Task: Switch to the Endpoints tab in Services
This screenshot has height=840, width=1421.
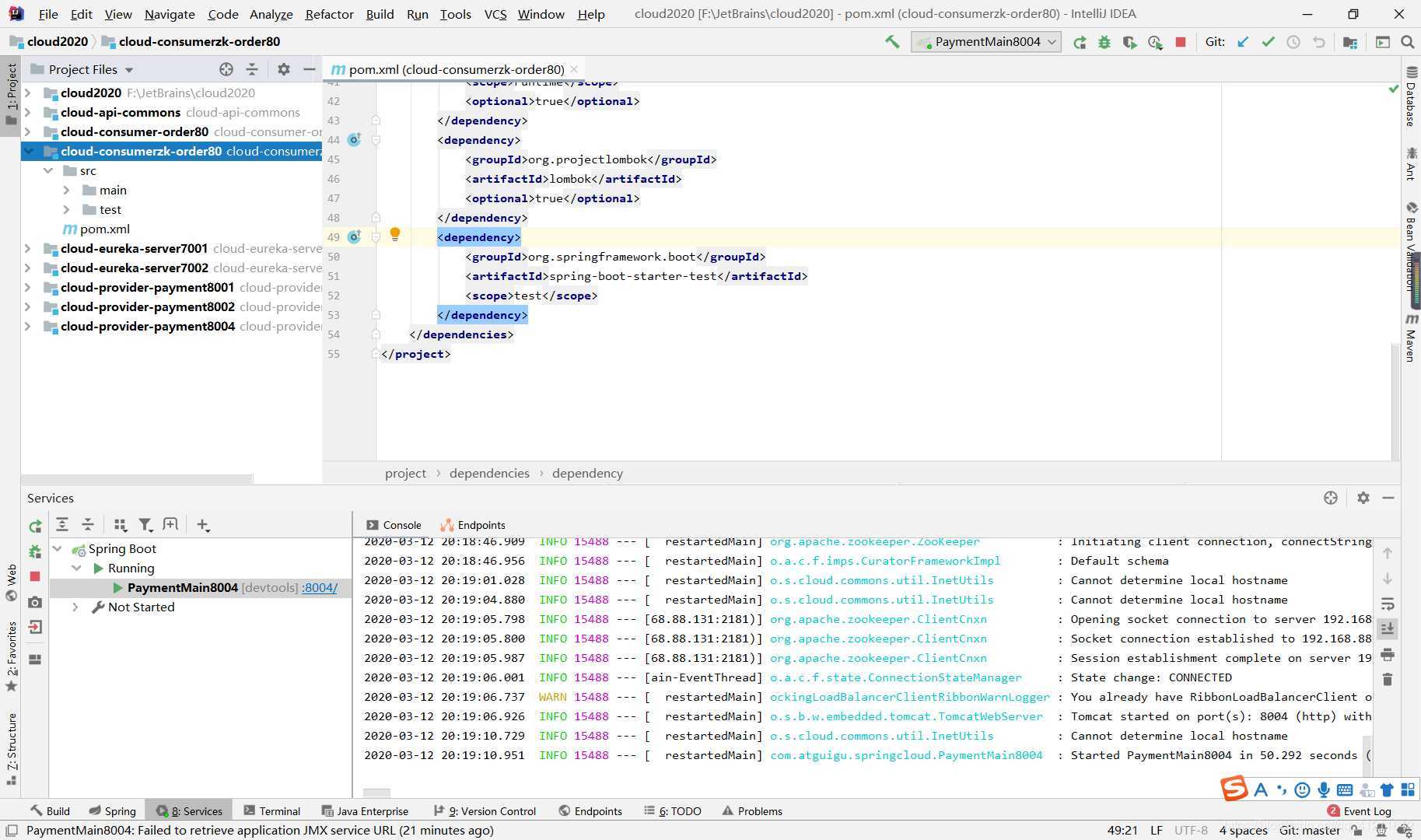Action: [473, 525]
